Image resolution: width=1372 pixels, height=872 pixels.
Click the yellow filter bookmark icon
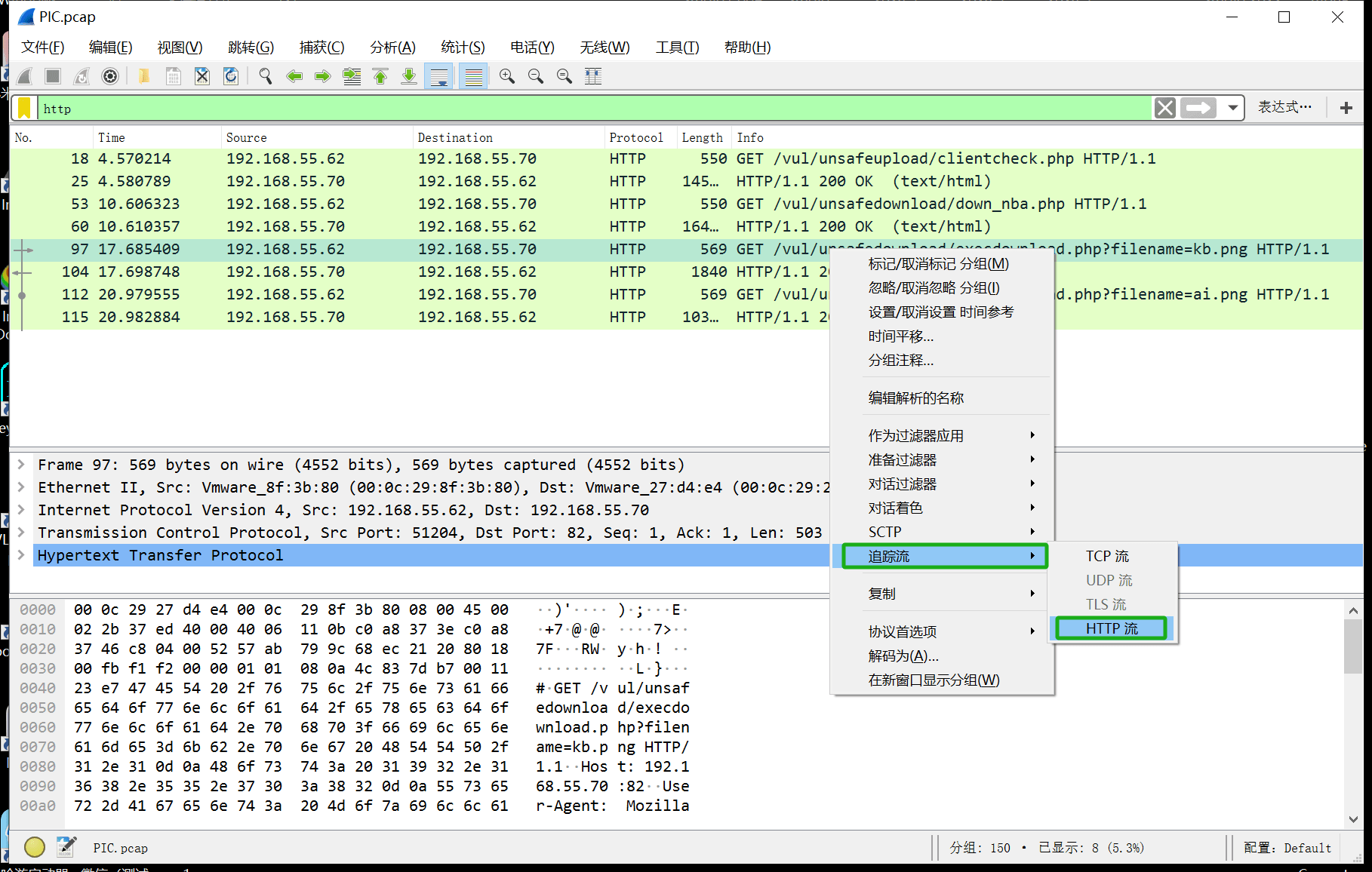coord(24,109)
